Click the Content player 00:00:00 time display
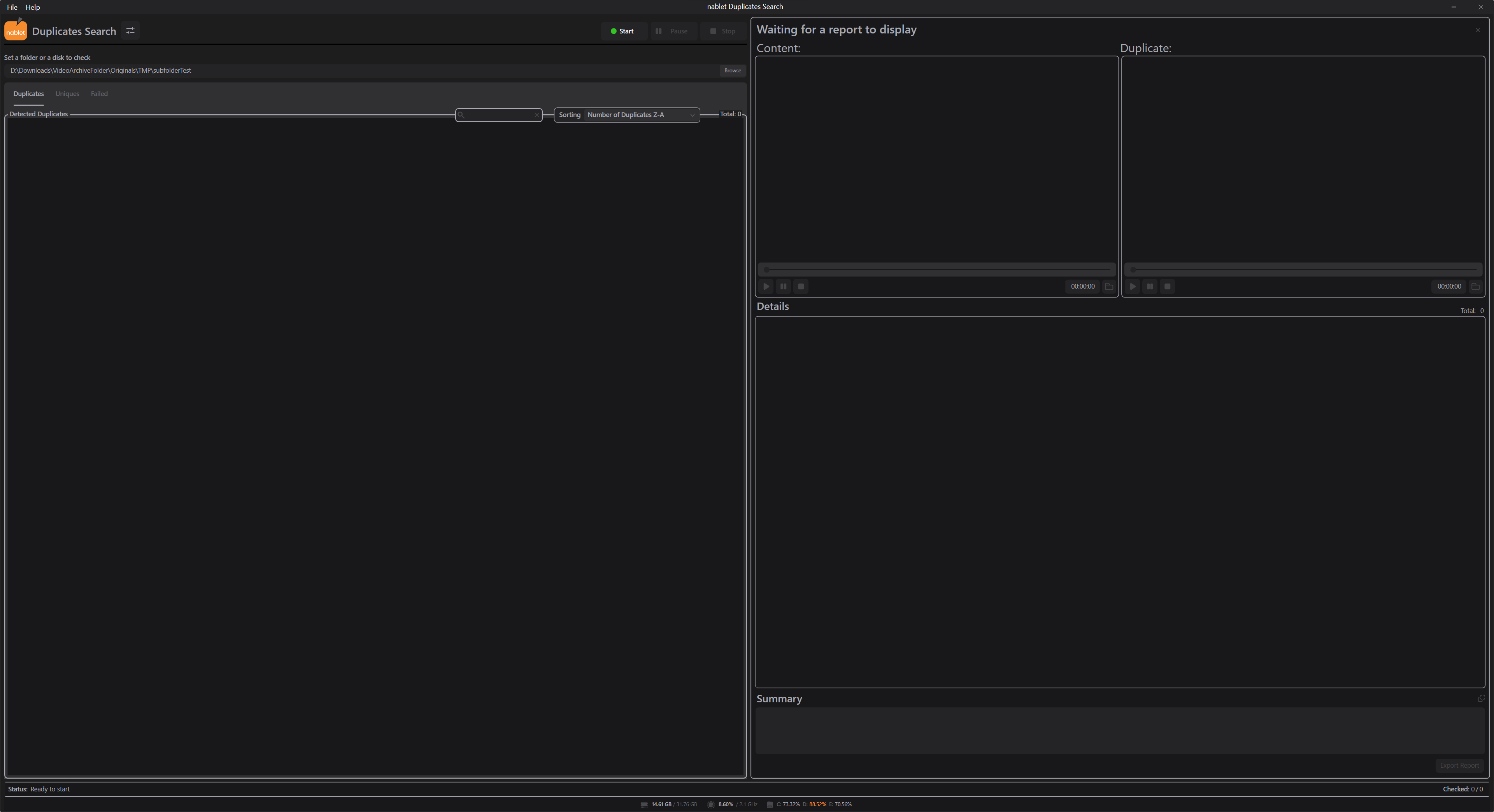This screenshot has width=1494, height=812. (x=1083, y=286)
